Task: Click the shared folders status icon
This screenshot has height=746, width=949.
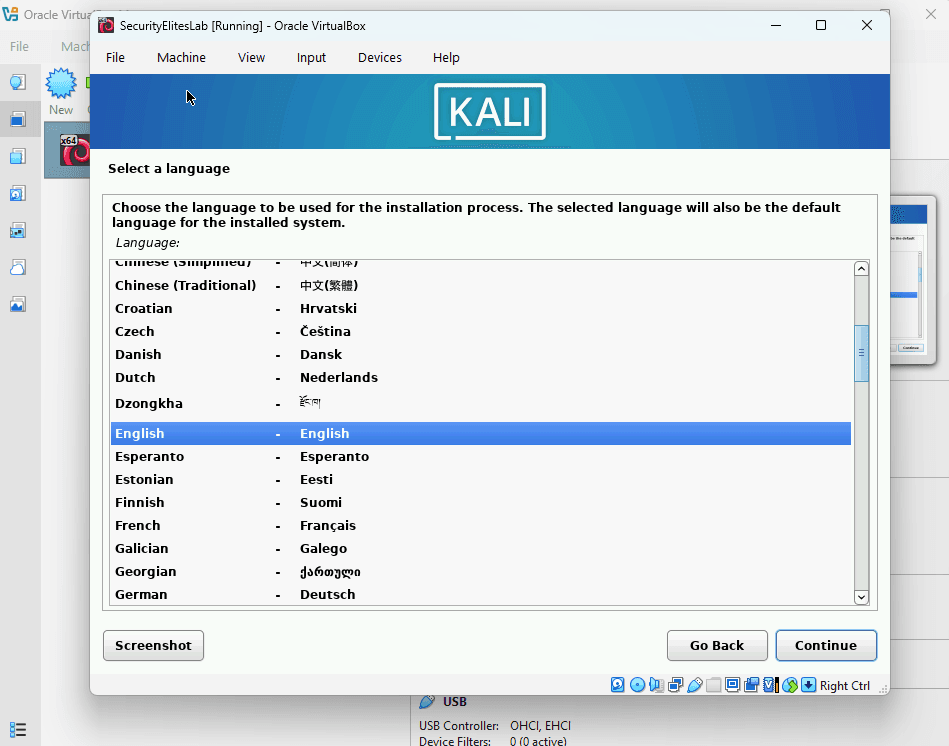Action: 713,685
